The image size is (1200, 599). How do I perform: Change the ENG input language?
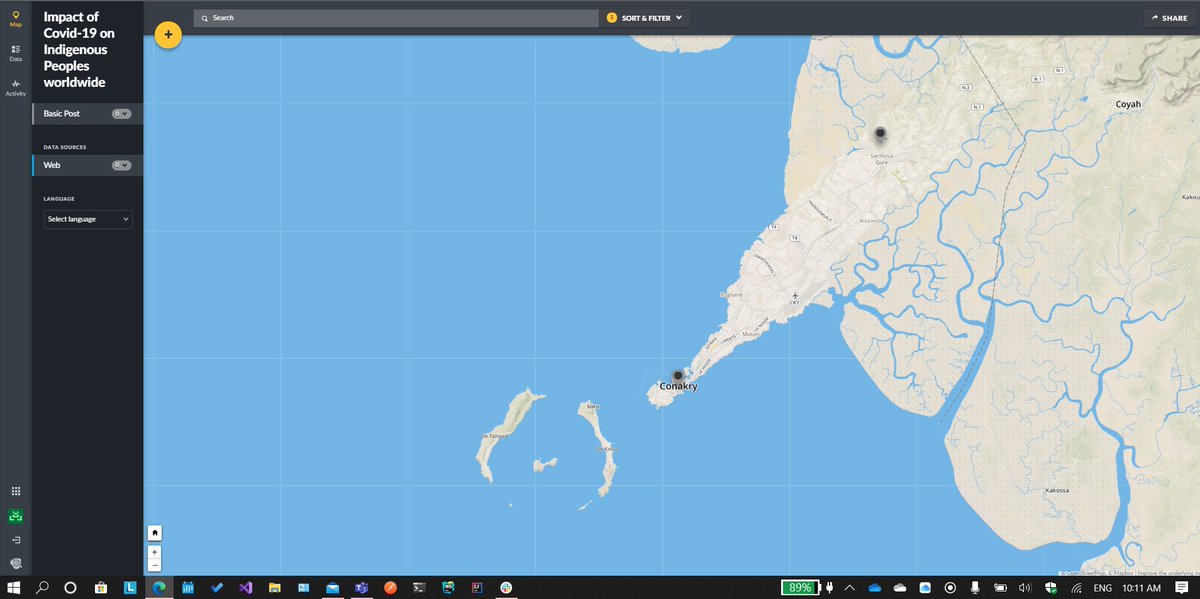click(1103, 588)
